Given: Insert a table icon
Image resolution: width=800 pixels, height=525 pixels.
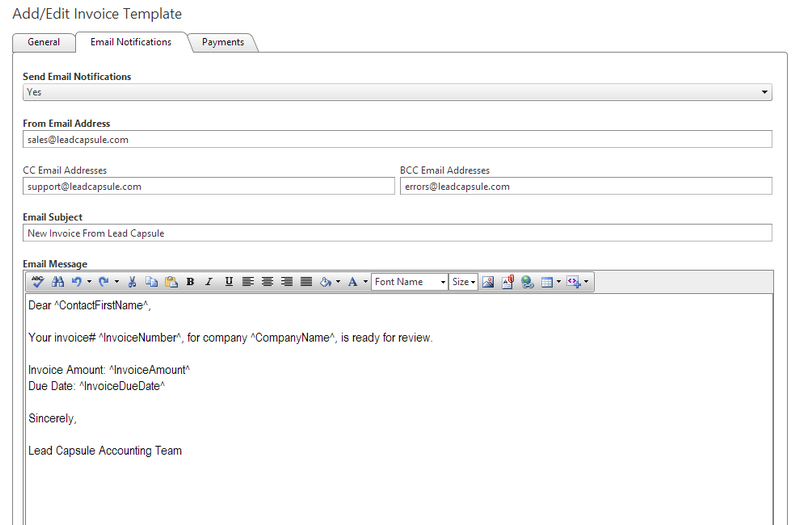Looking at the screenshot, I should click(547, 282).
